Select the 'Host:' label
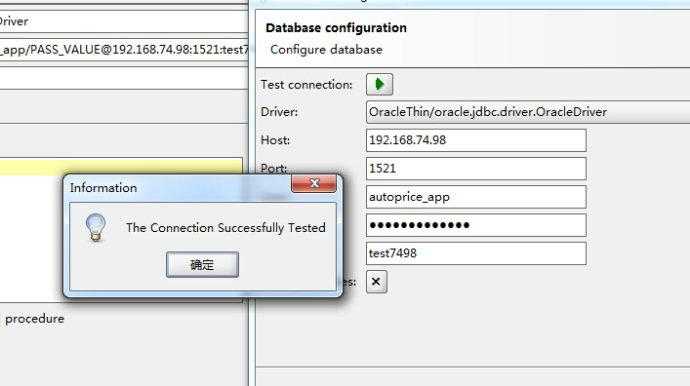Image resolution: width=690 pixels, height=386 pixels. pyautogui.click(x=275, y=140)
